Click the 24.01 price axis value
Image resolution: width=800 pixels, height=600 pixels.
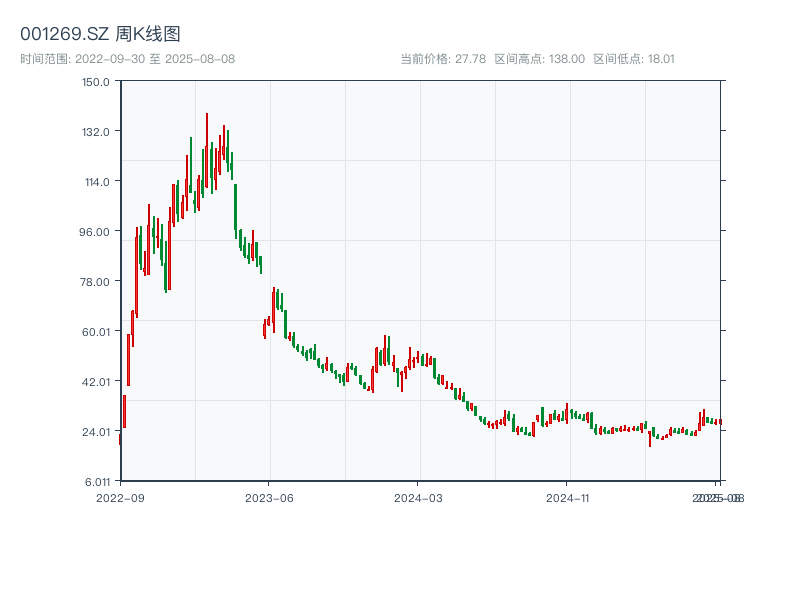coord(97,430)
